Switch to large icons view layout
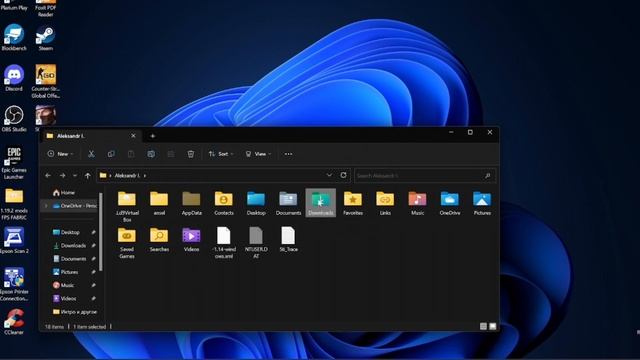640x360 pixels. click(493, 326)
